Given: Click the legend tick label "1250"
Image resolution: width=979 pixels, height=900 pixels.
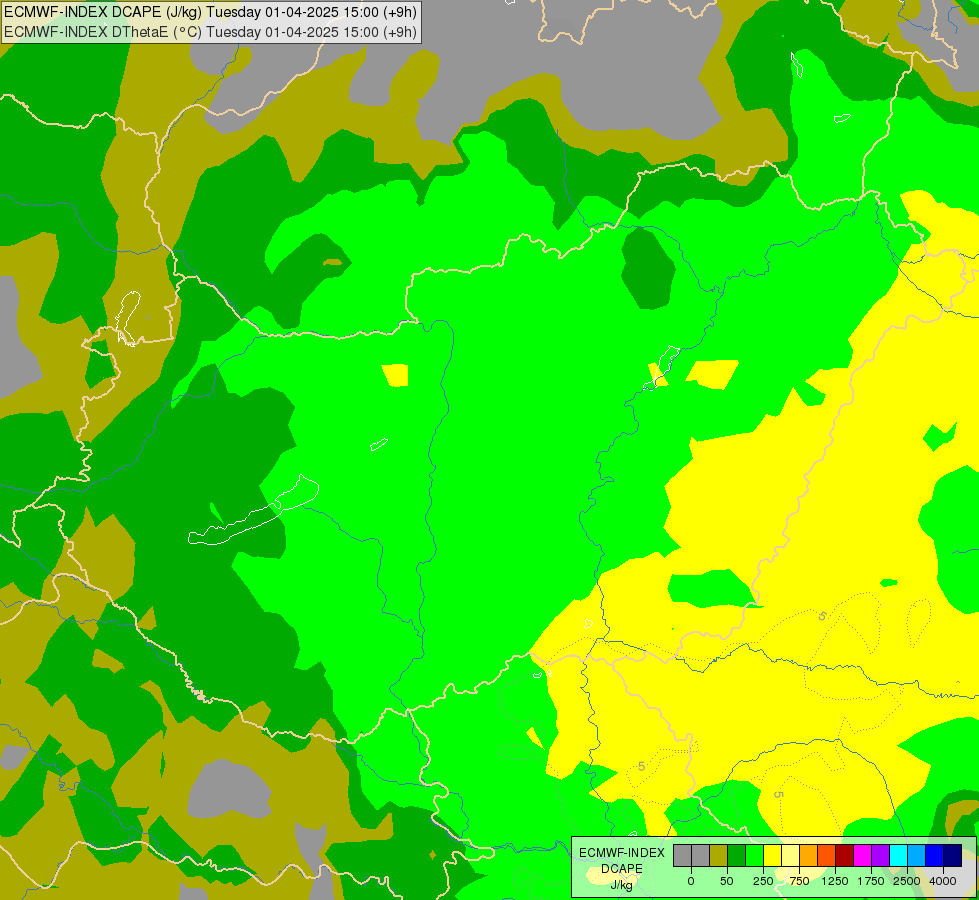Looking at the screenshot, I should point(835,881).
